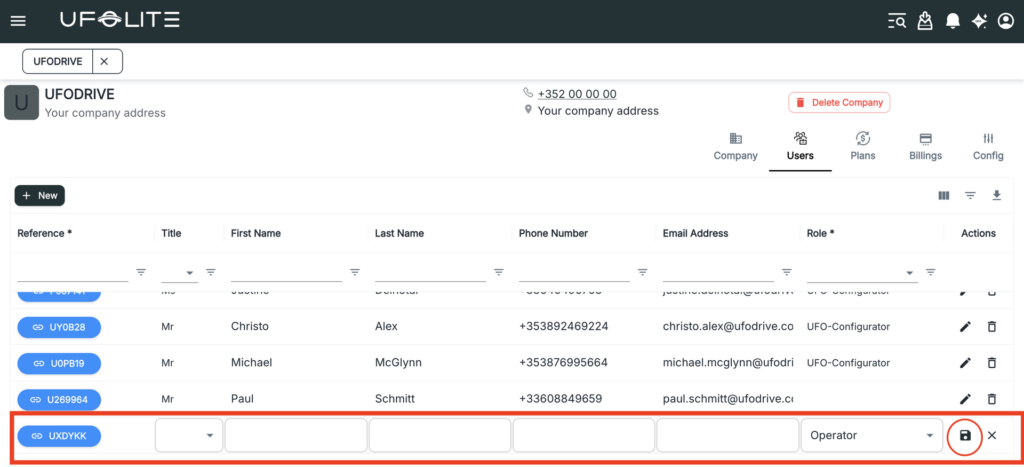Open the Operator role dropdown
The image size is (1024, 467).
[872, 436]
